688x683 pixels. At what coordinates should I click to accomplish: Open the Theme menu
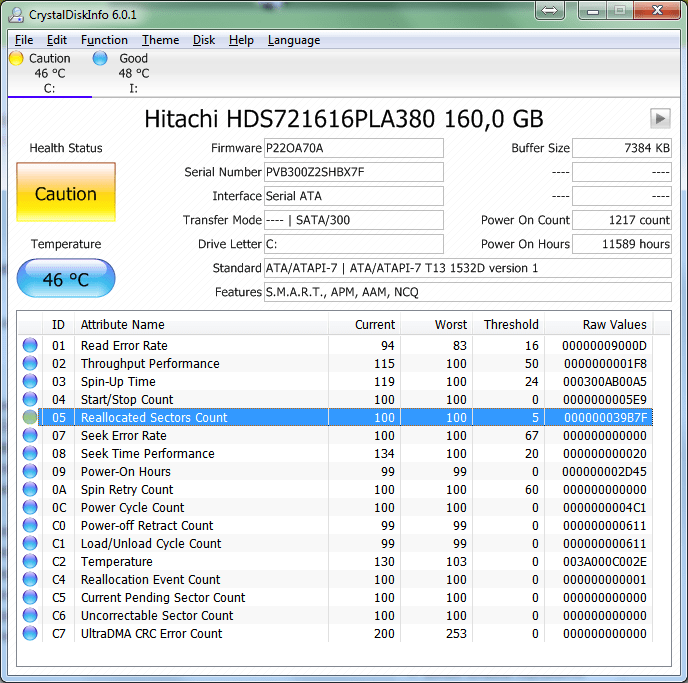[160, 40]
